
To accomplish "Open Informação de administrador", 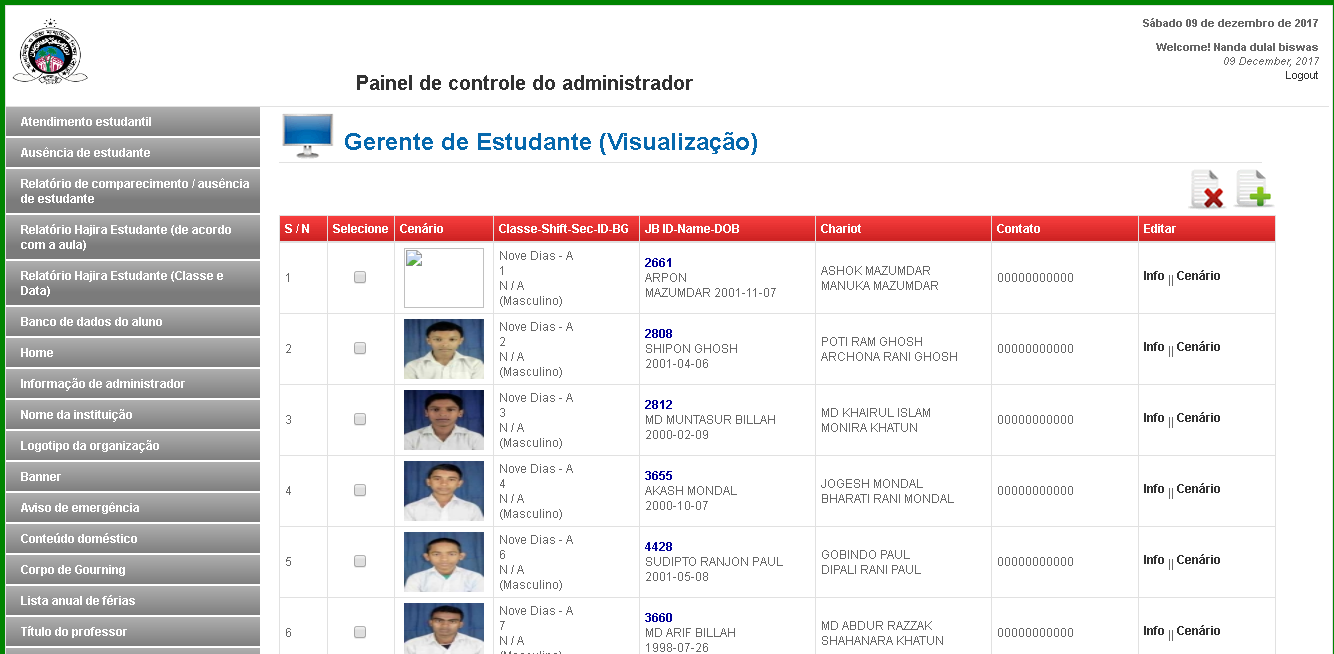I will [133, 384].
